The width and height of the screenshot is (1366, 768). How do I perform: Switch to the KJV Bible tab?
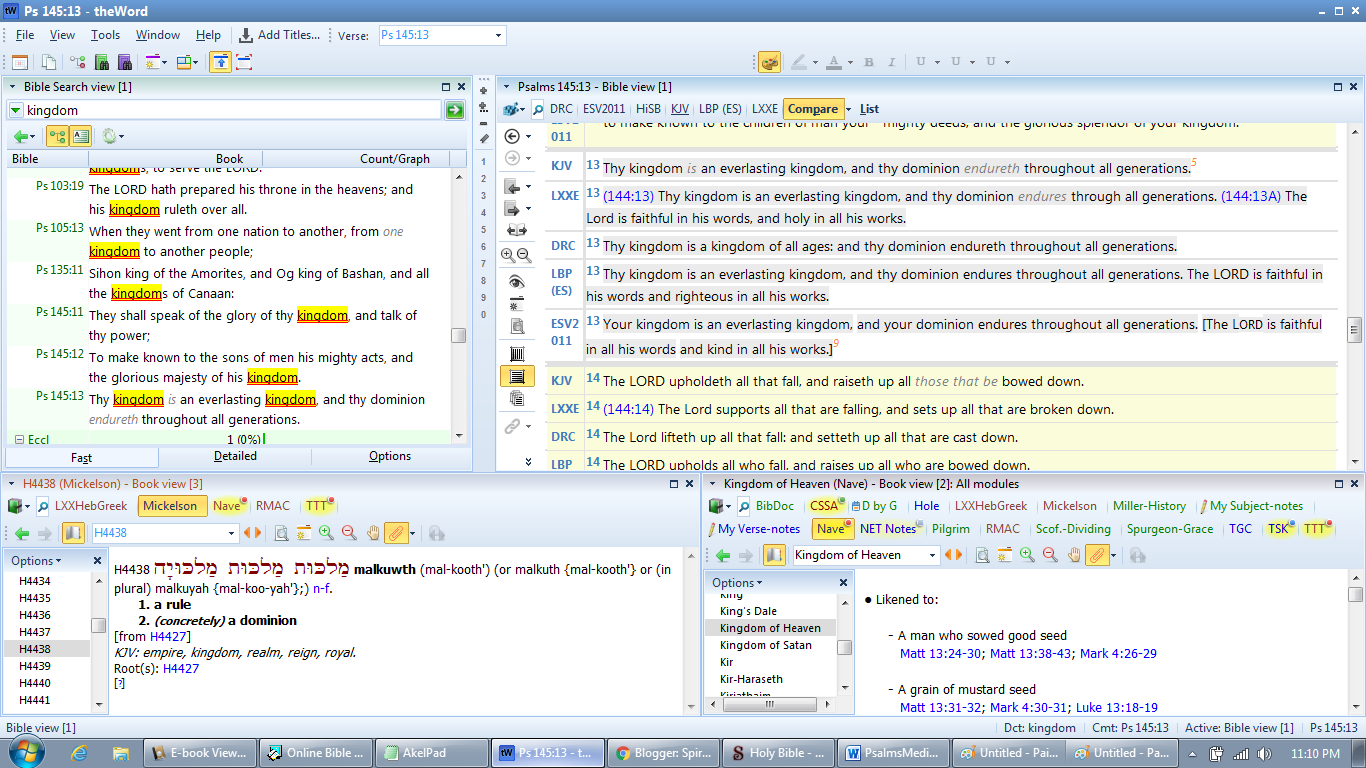click(680, 109)
